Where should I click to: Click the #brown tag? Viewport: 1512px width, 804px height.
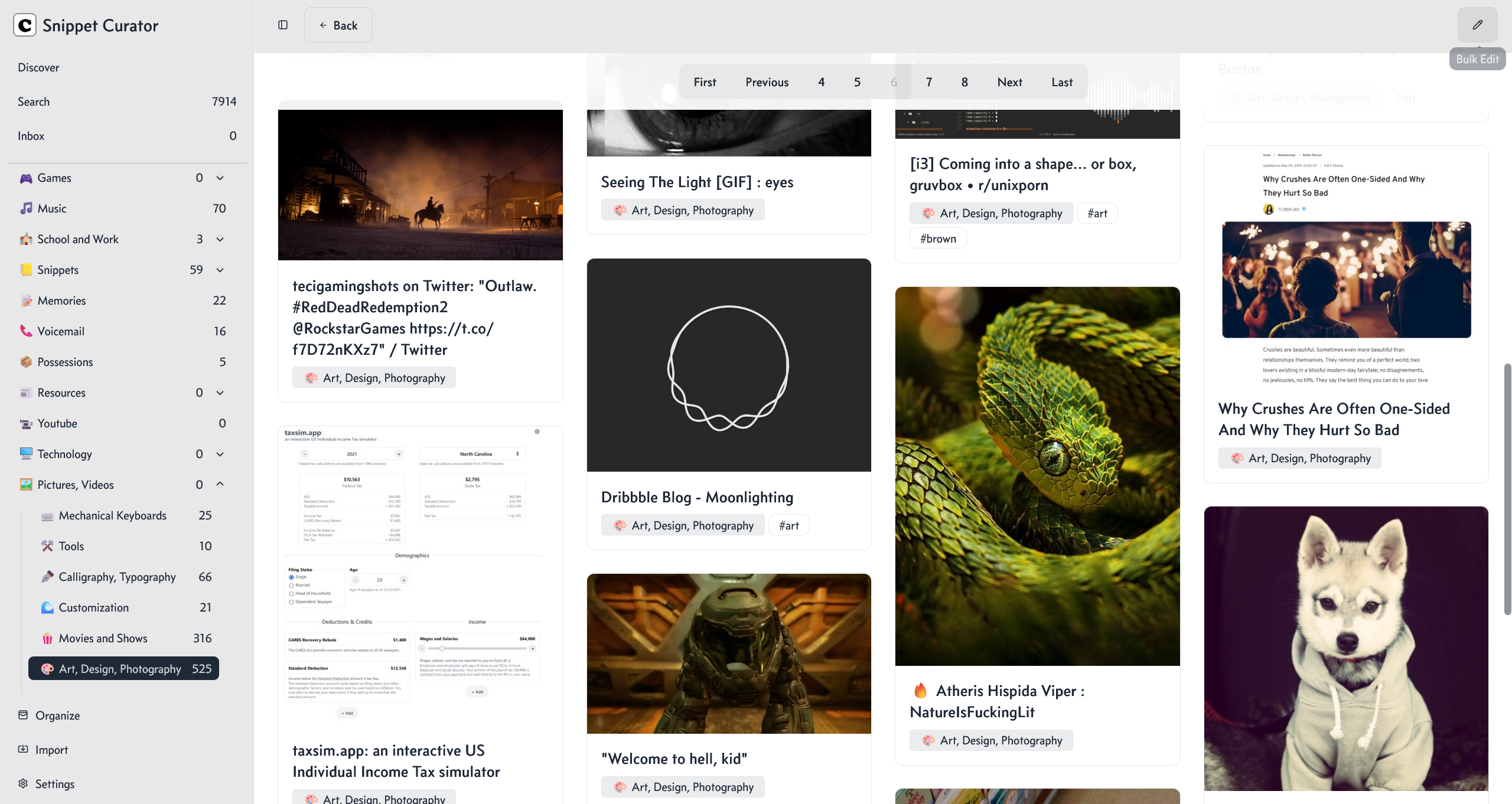coord(938,238)
